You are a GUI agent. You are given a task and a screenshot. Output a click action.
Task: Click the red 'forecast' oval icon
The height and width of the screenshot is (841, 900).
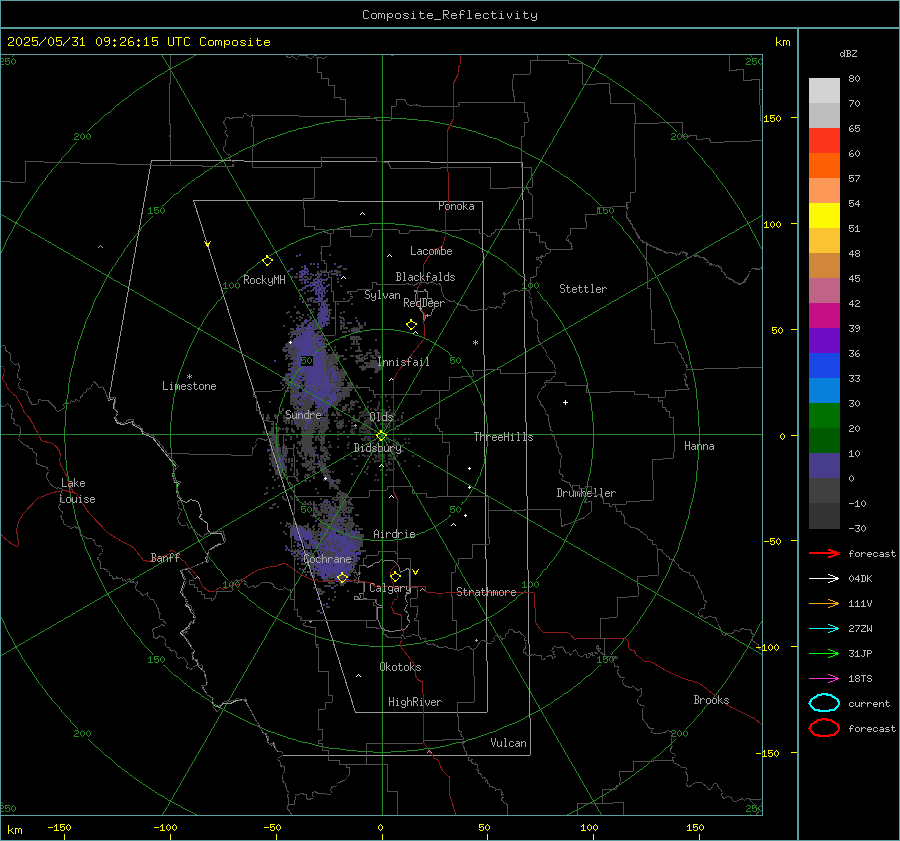(x=824, y=728)
